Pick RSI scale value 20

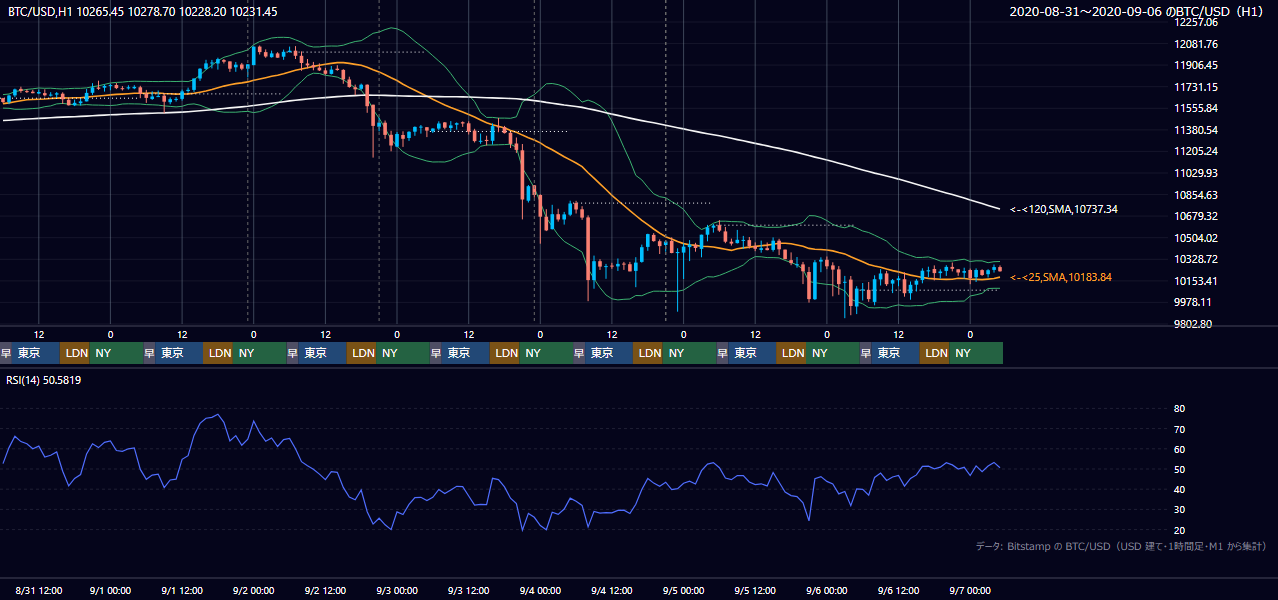[1180, 530]
